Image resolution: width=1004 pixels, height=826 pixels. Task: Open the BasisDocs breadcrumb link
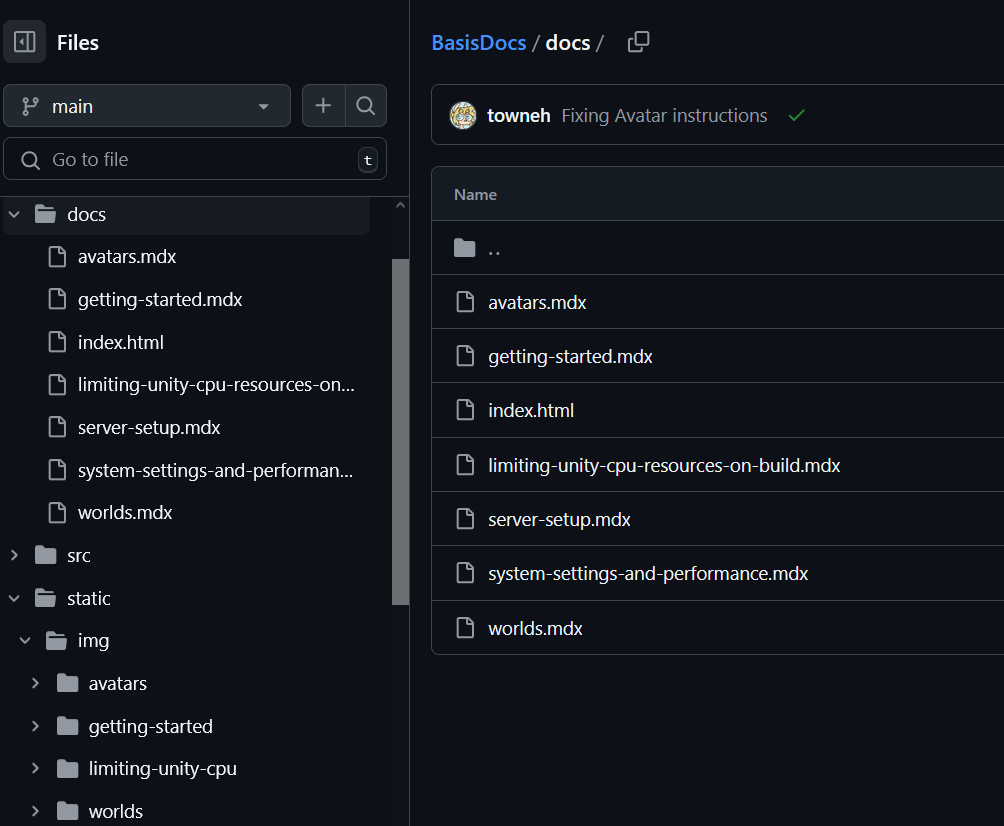click(x=478, y=43)
